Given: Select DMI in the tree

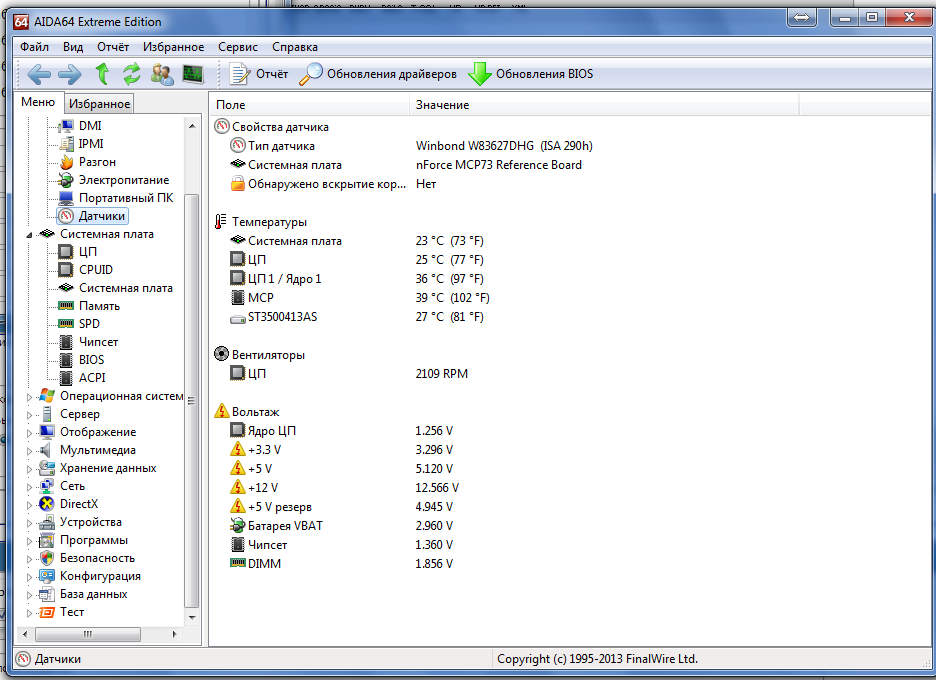Looking at the screenshot, I should pos(90,125).
